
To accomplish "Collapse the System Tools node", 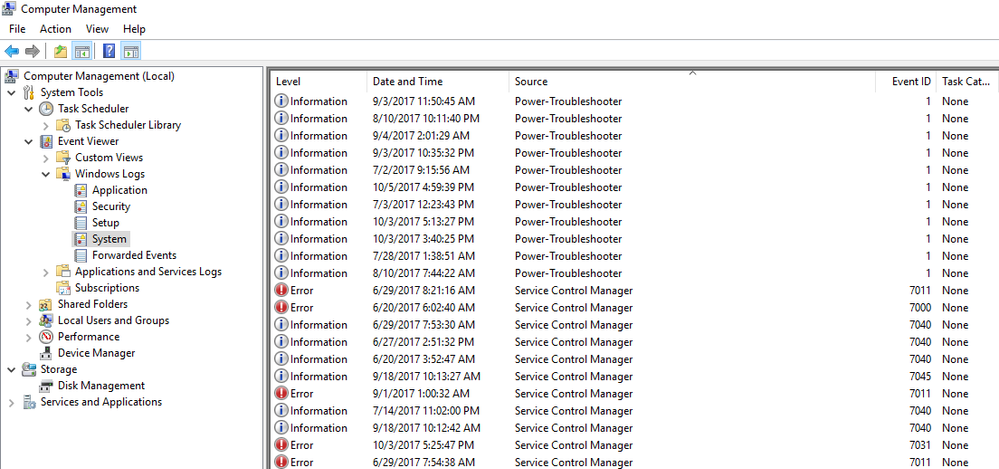I will point(11,92).
